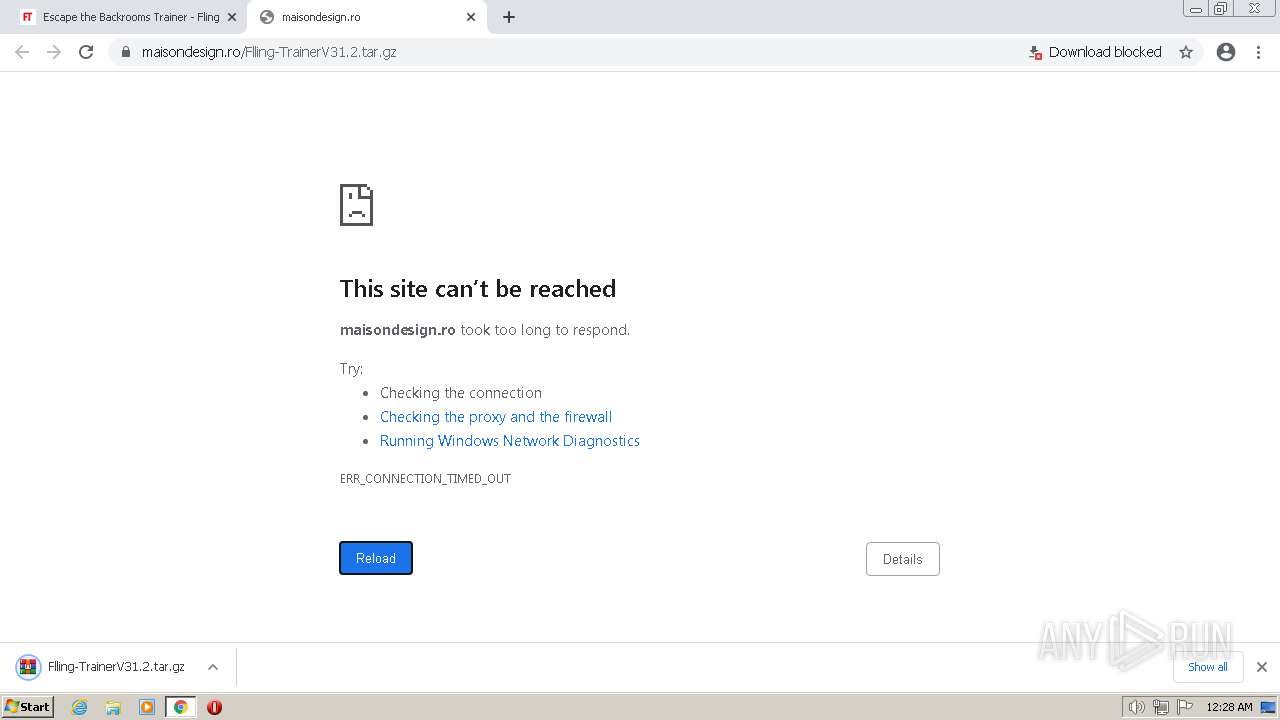Expand the download item options chevron
The height and width of the screenshot is (720, 1280).
click(213, 667)
